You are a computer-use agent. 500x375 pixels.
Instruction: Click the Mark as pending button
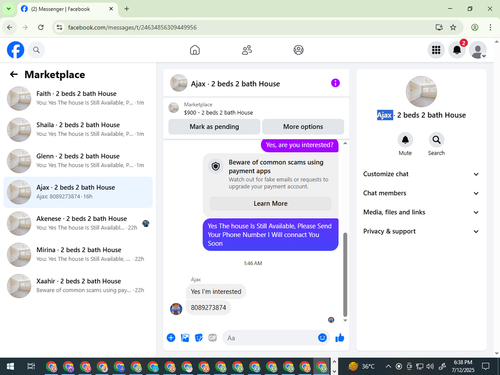point(214,127)
